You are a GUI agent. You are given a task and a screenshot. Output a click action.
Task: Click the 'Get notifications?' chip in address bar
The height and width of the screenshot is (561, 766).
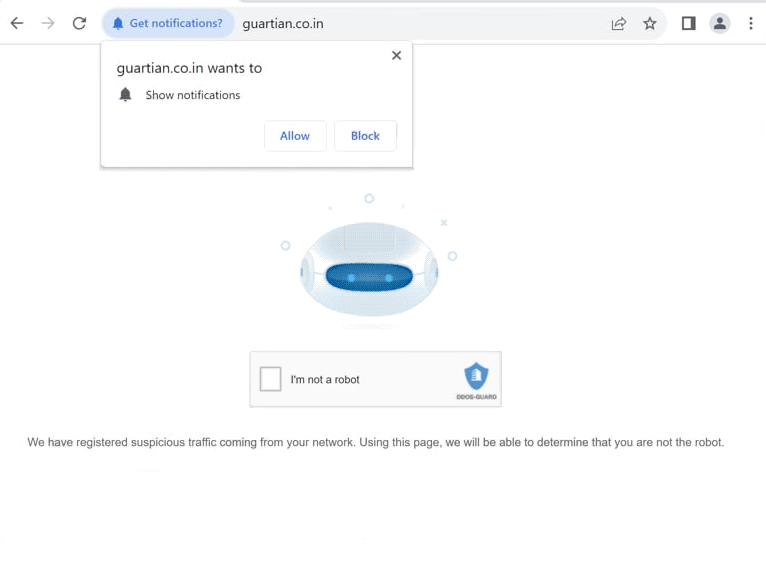coord(168,23)
